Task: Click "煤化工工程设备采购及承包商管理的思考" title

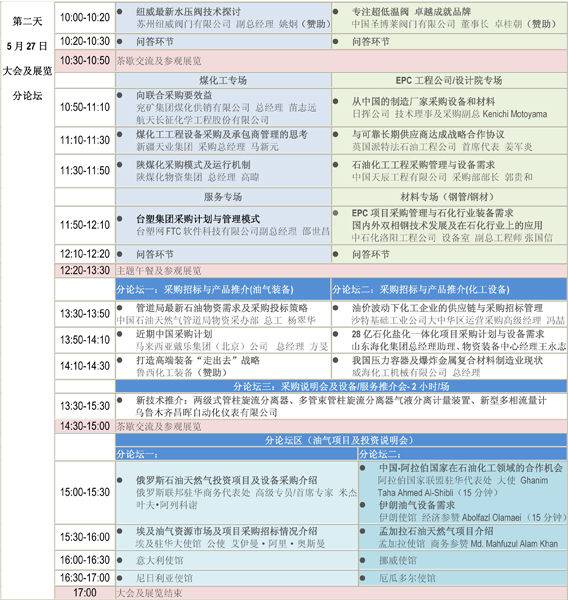Action: [x=222, y=134]
